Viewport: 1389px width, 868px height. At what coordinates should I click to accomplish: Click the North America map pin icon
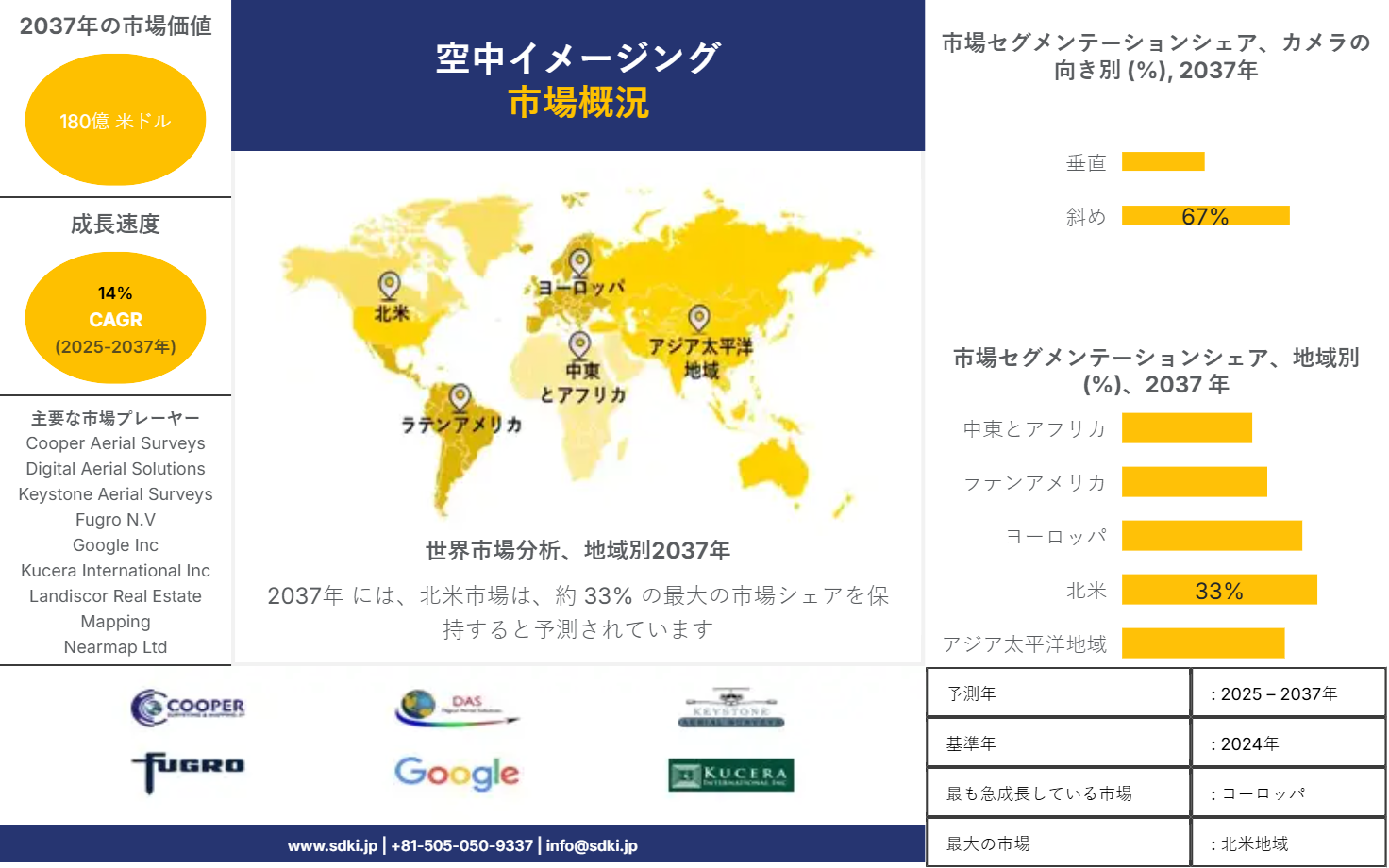click(389, 286)
